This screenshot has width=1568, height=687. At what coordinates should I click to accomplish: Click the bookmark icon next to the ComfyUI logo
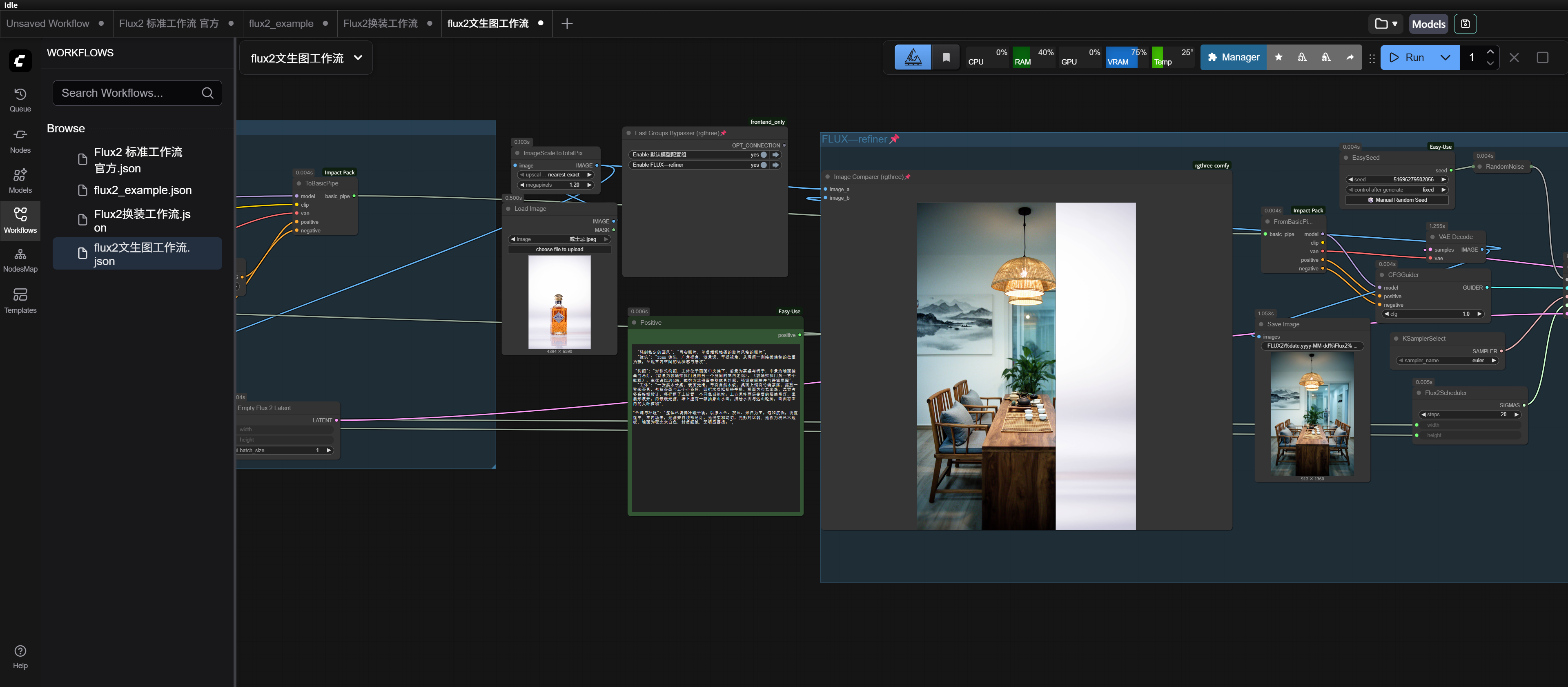(946, 57)
